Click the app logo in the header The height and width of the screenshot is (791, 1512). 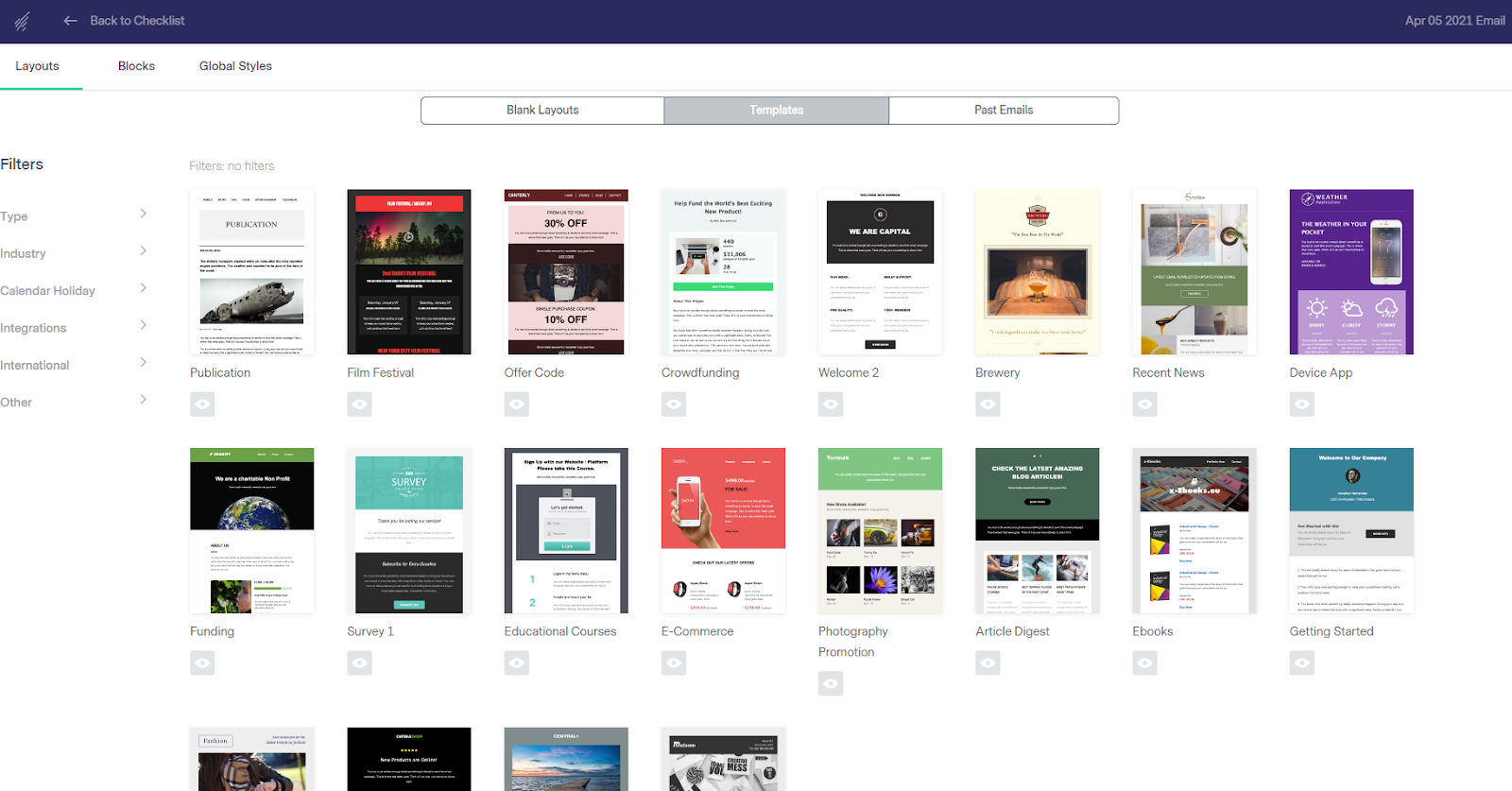point(23,21)
